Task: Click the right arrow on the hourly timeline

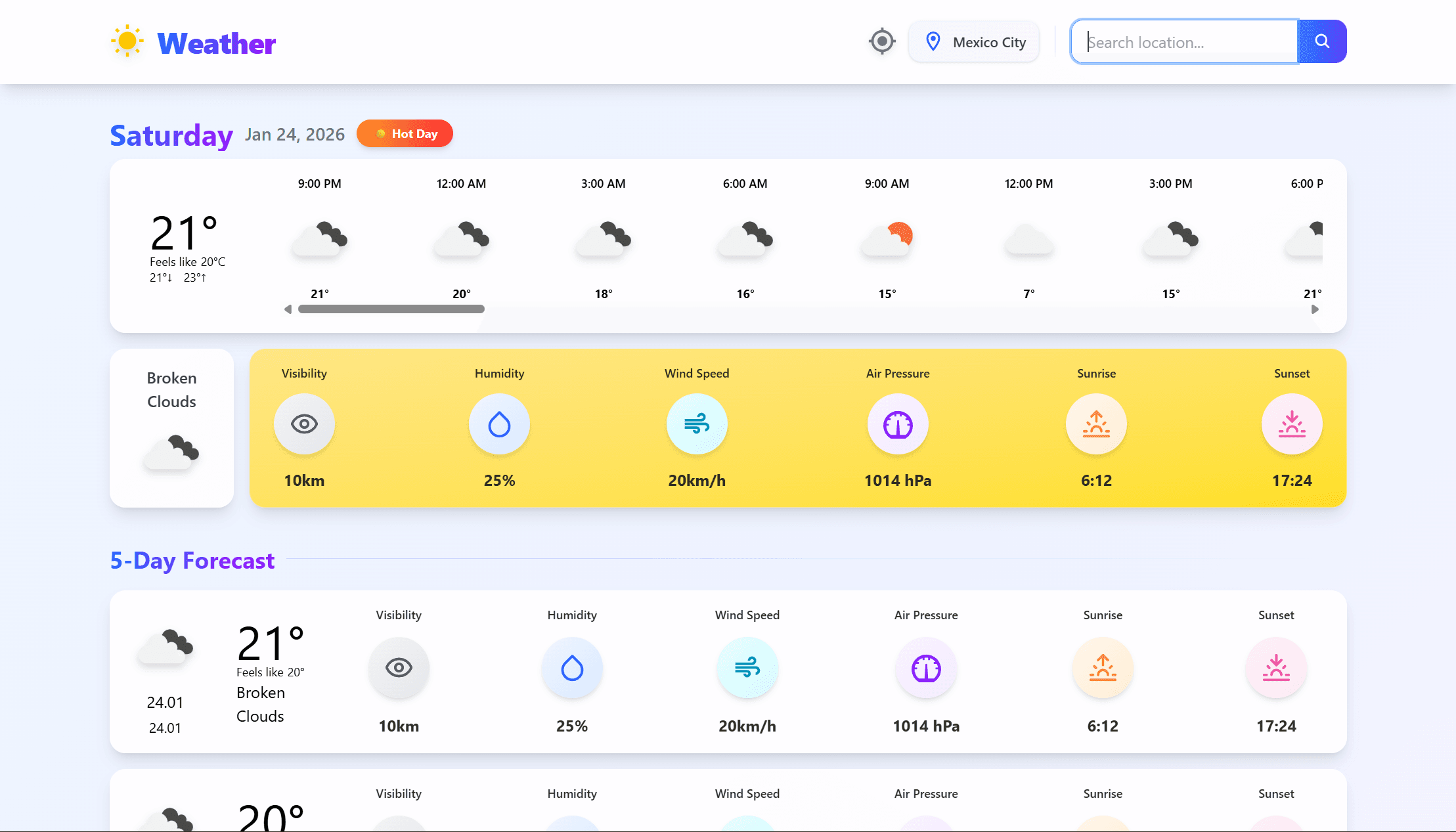Action: pos(1315,309)
